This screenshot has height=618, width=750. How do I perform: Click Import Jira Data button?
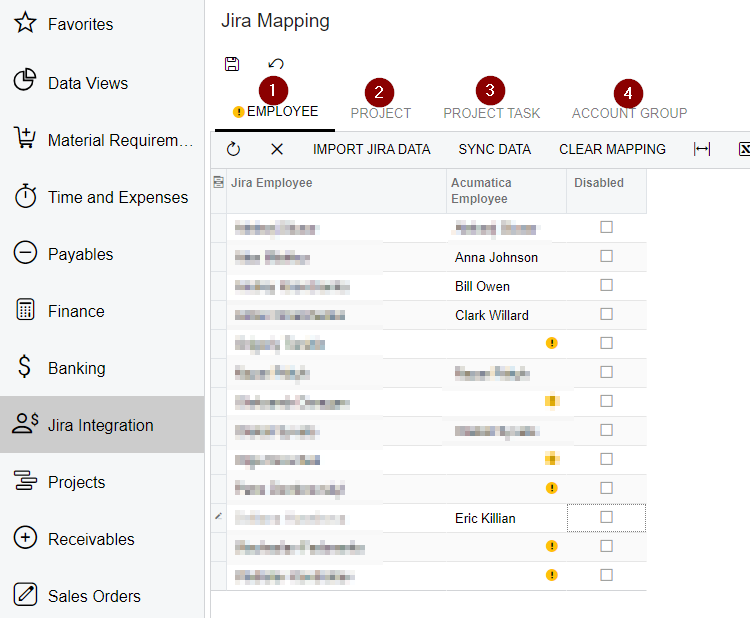pyautogui.click(x=372, y=149)
